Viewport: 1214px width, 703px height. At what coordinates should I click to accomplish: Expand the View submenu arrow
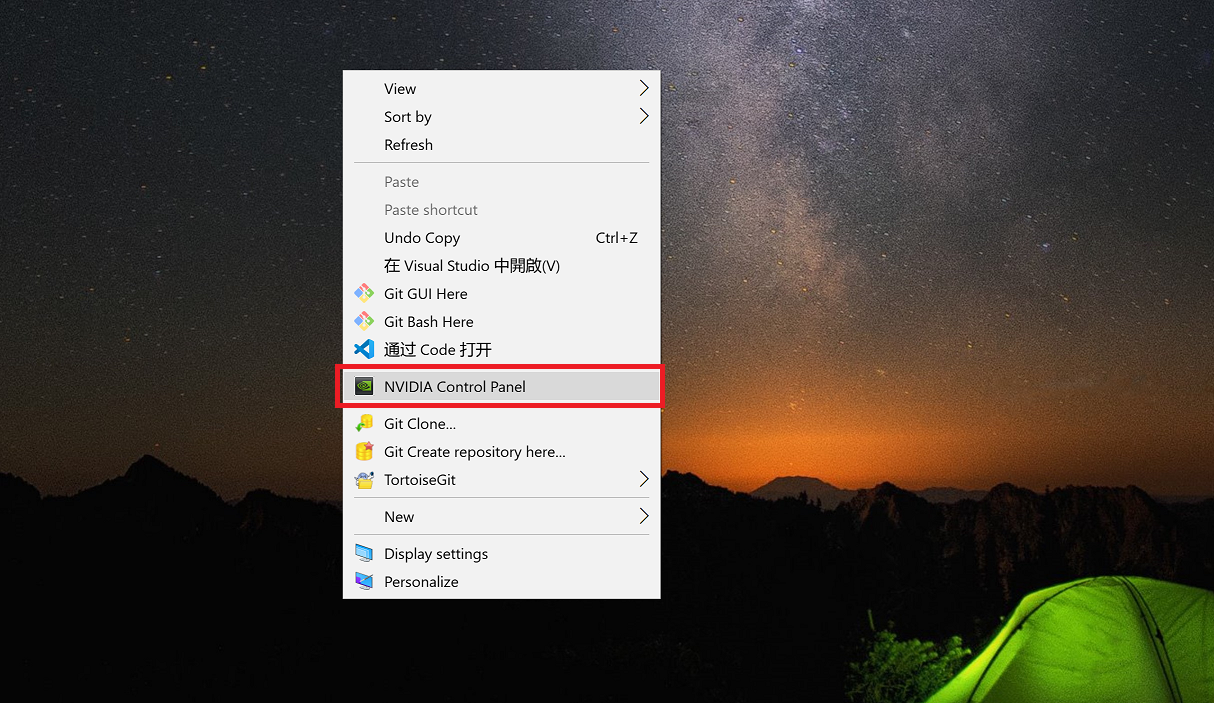[644, 89]
